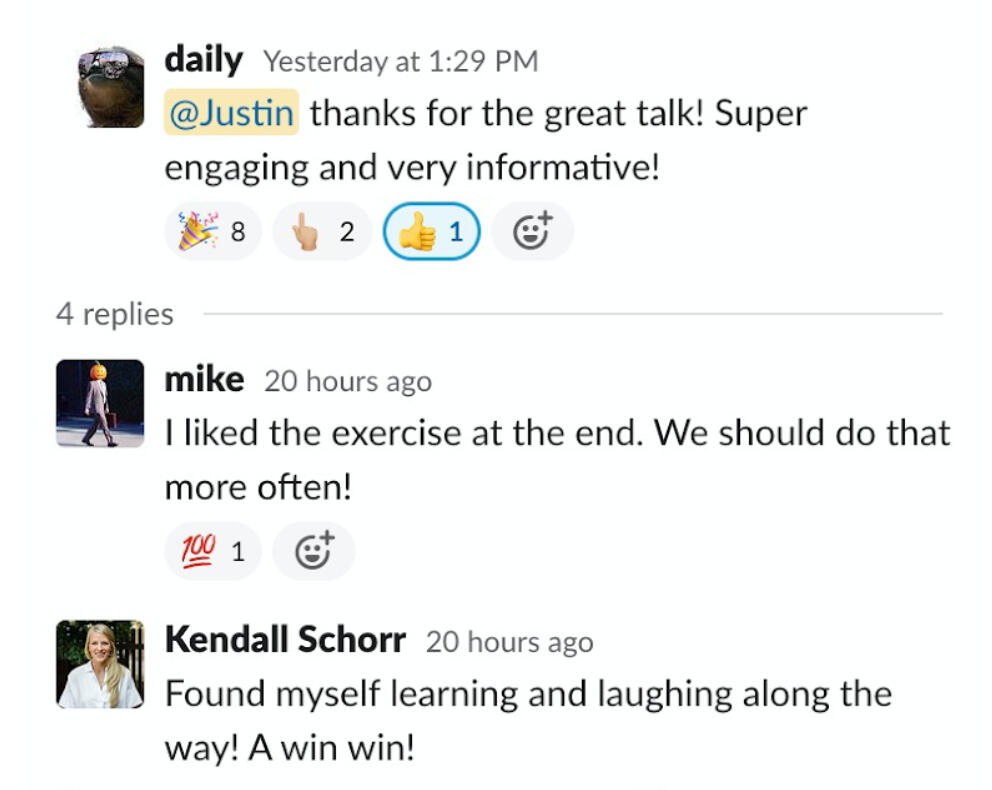Click the Kendall Schorr name

(285, 640)
